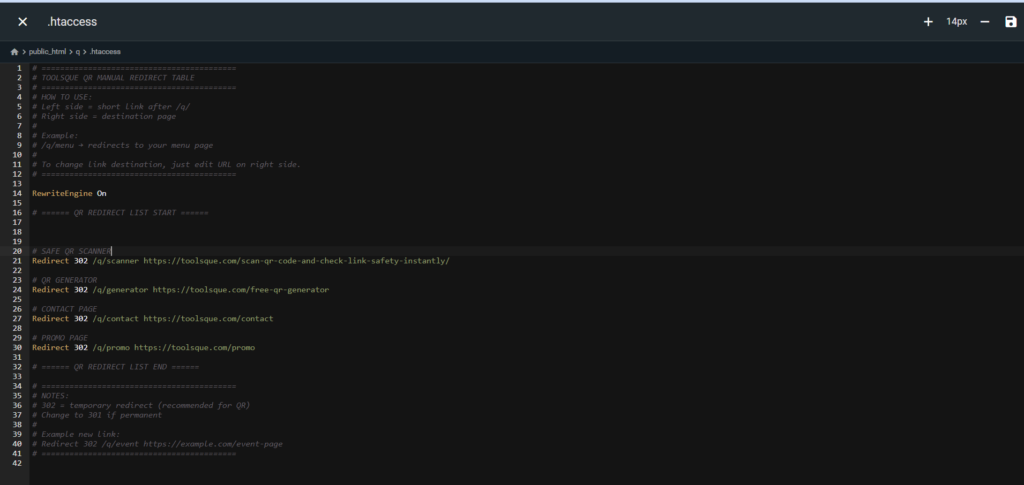This screenshot has height=485, width=1024.
Task: Save file with floppy disk icon
Action: [1011, 22]
